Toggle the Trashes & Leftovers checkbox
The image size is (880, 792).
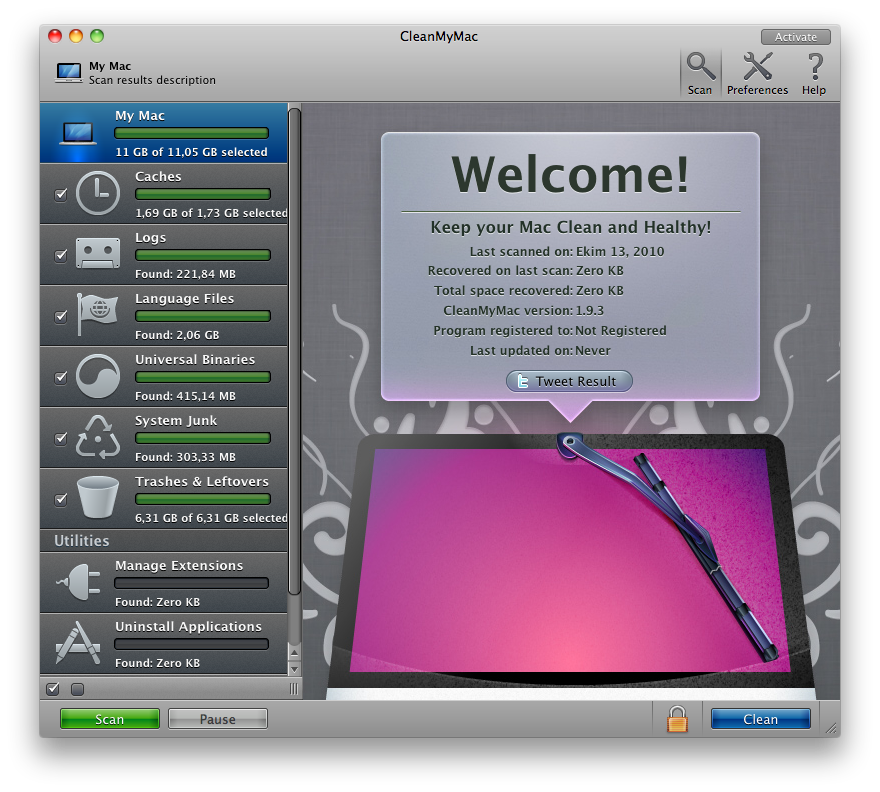pos(60,500)
